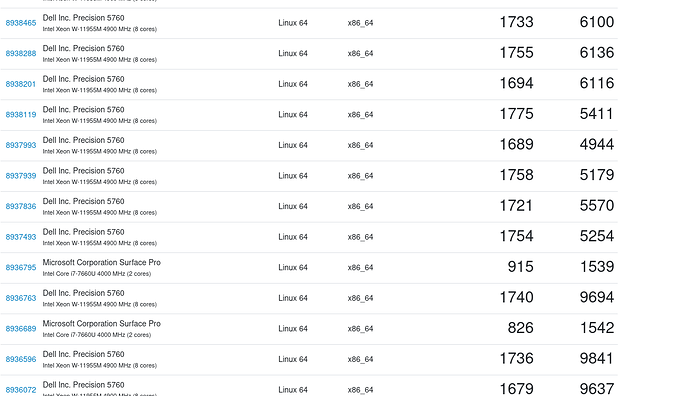Open benchmark result 8937993
690x396 pixels.
tap(21, 145)
